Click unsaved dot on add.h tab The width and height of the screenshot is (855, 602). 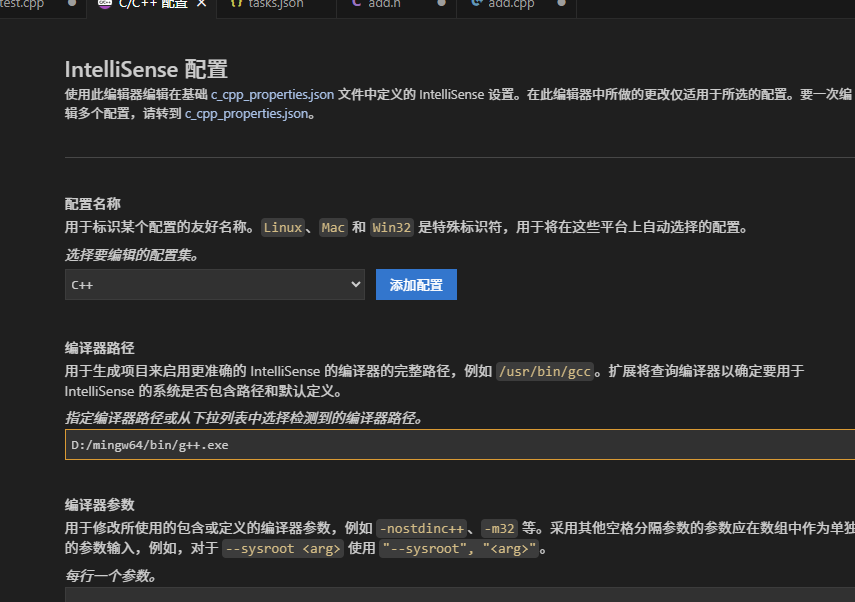click(x=441, y=3)
